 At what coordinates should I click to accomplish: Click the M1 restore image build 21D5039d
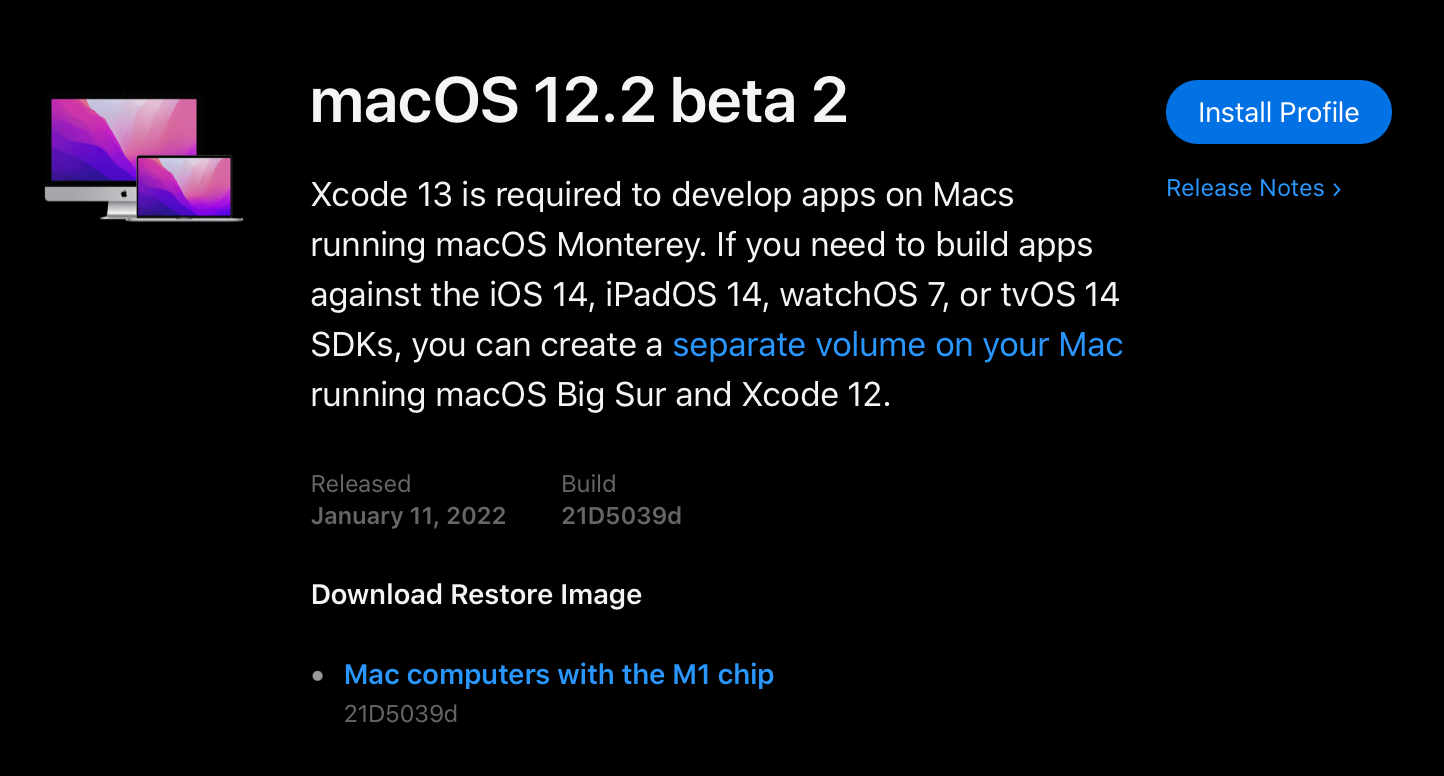click(x=401, y=713)
